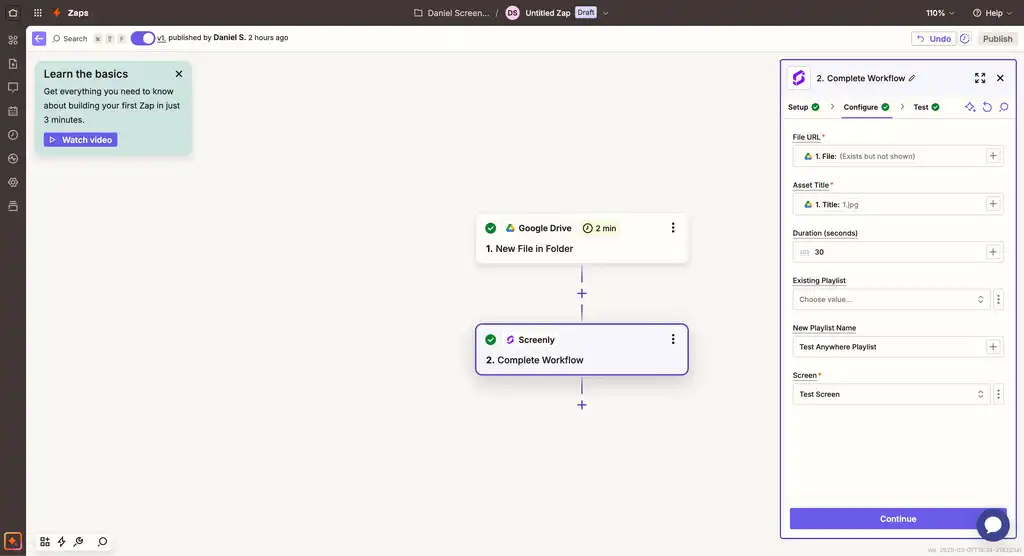Screen dimensions: 1024x556
Task: Click the magnifier in bottom toolbar
Action: 103,542
